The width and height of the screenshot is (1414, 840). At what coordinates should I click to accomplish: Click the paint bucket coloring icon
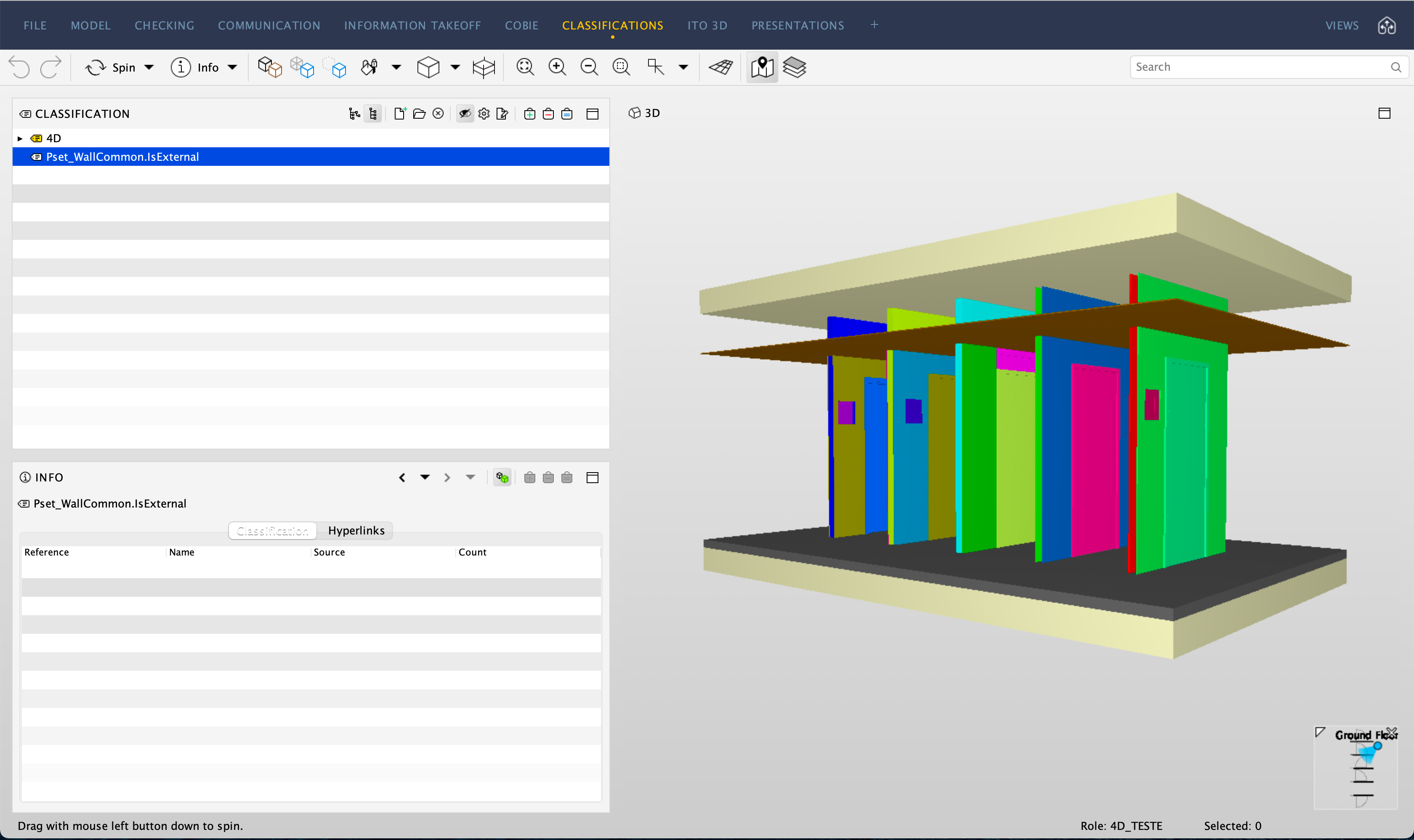[x=369, y=67]
